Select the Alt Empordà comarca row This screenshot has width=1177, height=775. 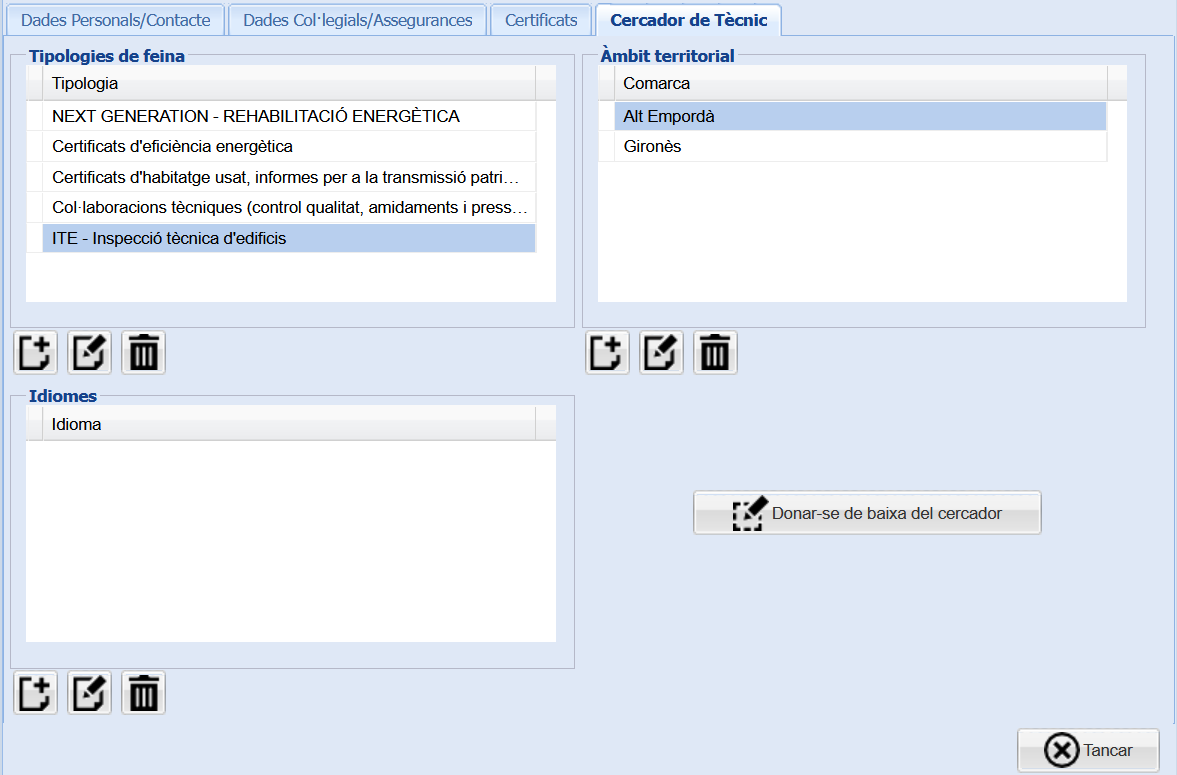[860, 116]
